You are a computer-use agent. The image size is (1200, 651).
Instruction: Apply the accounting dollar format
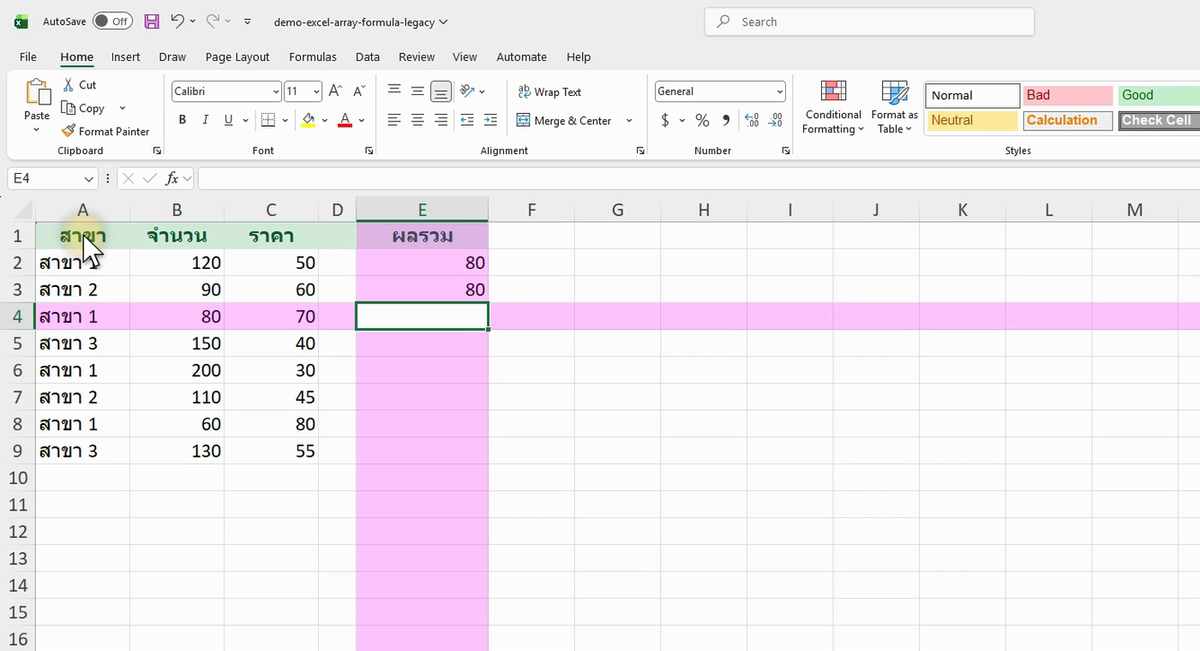click(666, 120)
